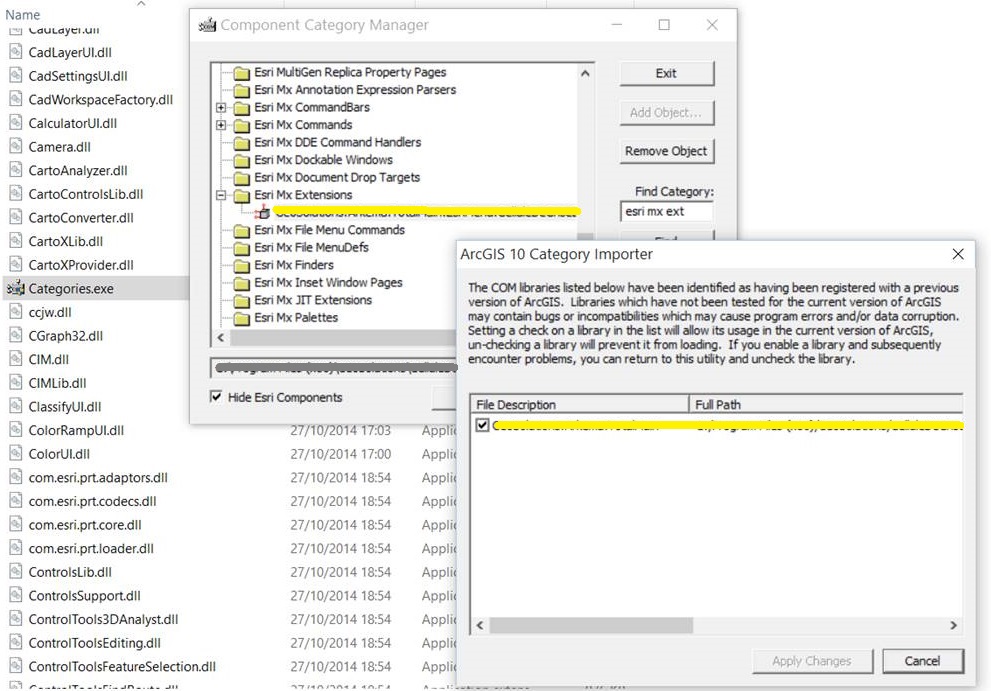Select the Esri Mx Inset Window Pages item
Viewport: 991px width, 691px height.
pos(328,283)
